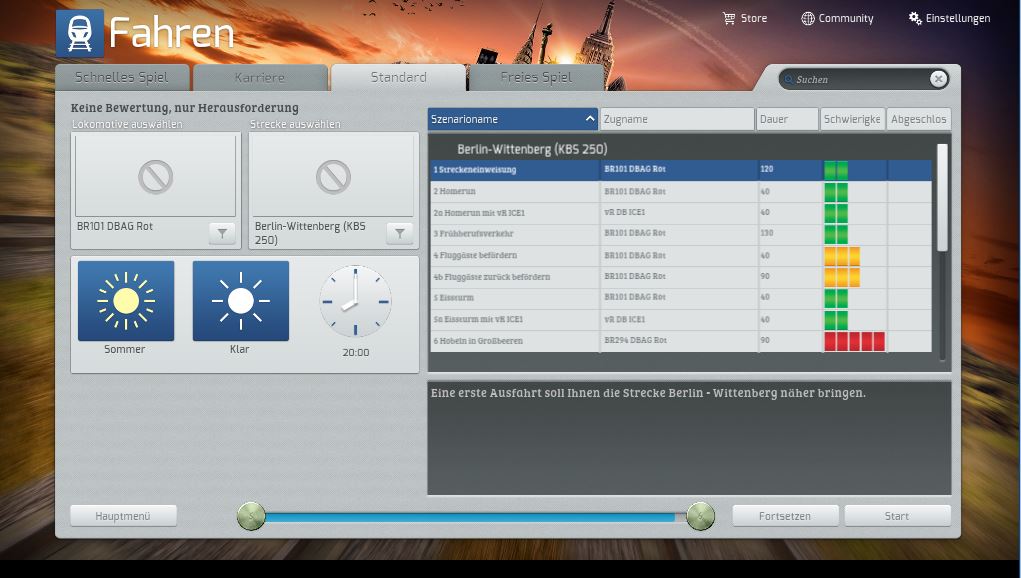Switch to the Karriere tab
This screenshot has width=1021, height=578.
[x=260, y=77]
